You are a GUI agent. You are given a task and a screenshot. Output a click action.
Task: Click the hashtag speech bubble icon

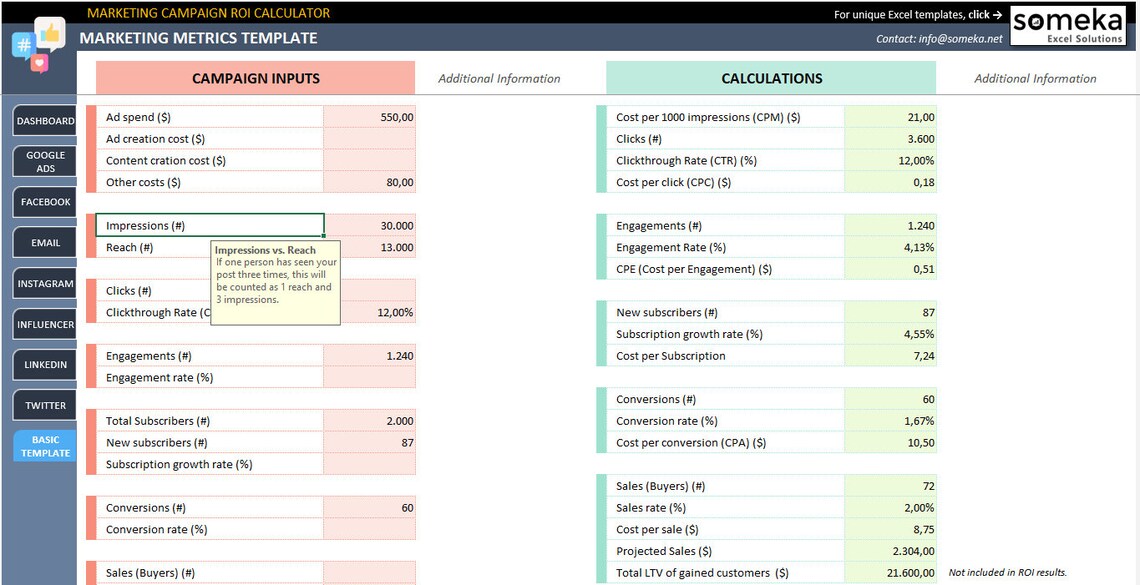coord(22,45)
